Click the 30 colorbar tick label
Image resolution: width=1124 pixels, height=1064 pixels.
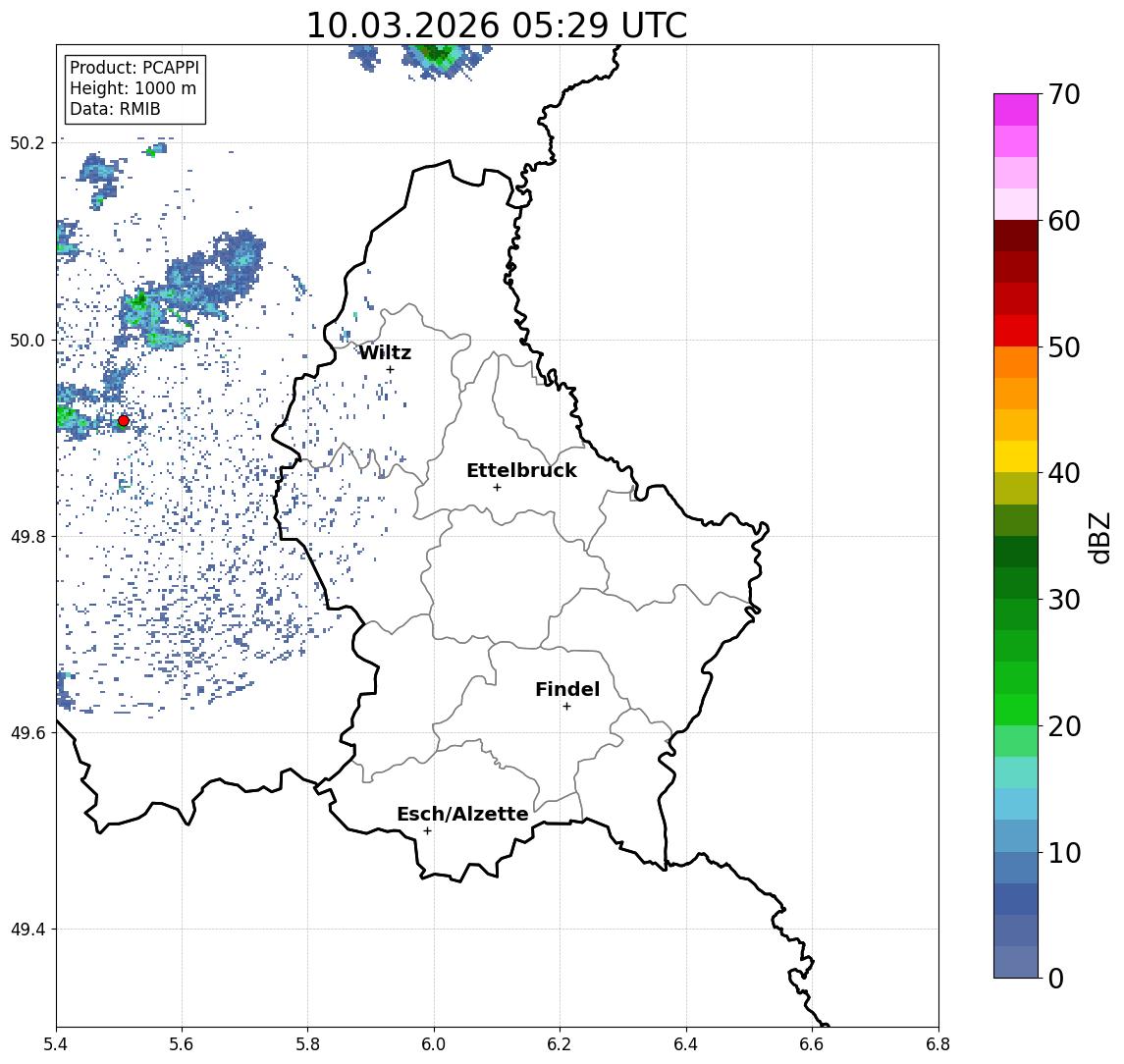coord(1064,600)
